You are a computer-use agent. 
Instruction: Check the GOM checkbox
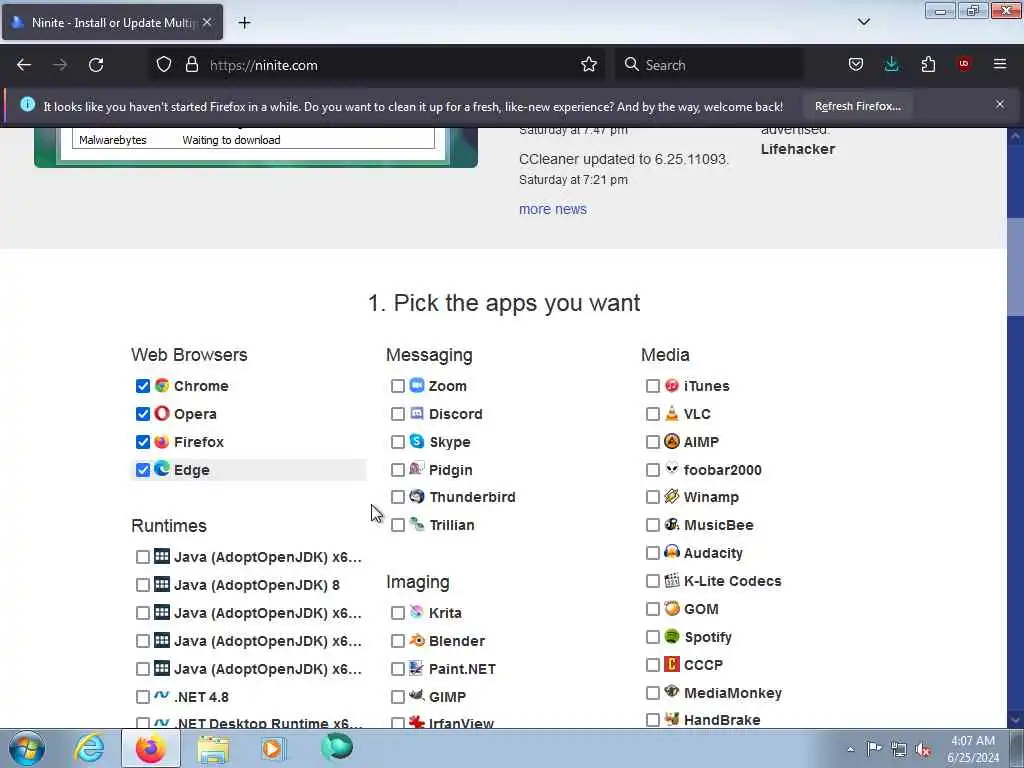click(653, 609)
